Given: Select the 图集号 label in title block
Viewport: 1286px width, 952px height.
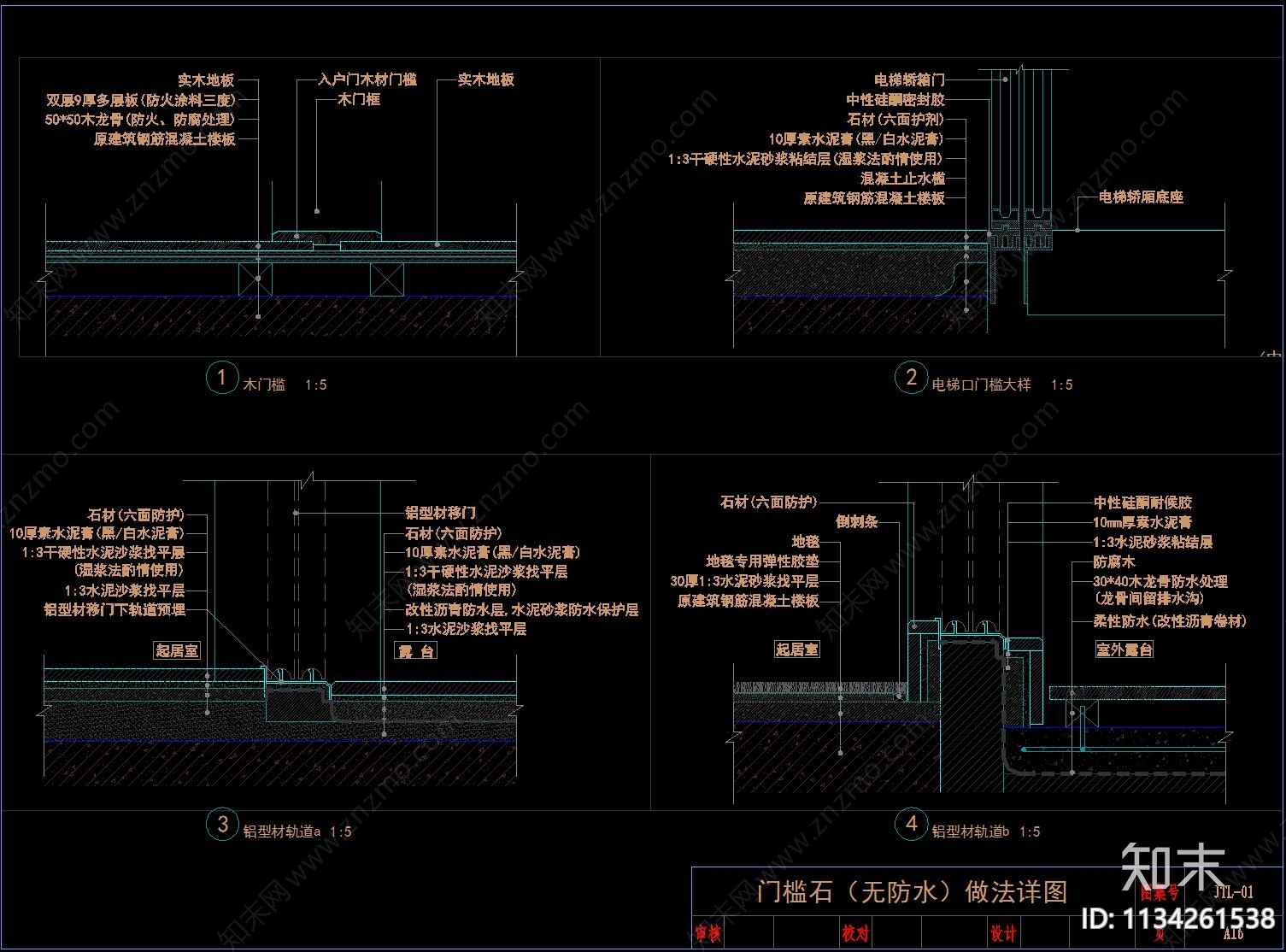Looking at the screenshot, I should coord(1160,894).
